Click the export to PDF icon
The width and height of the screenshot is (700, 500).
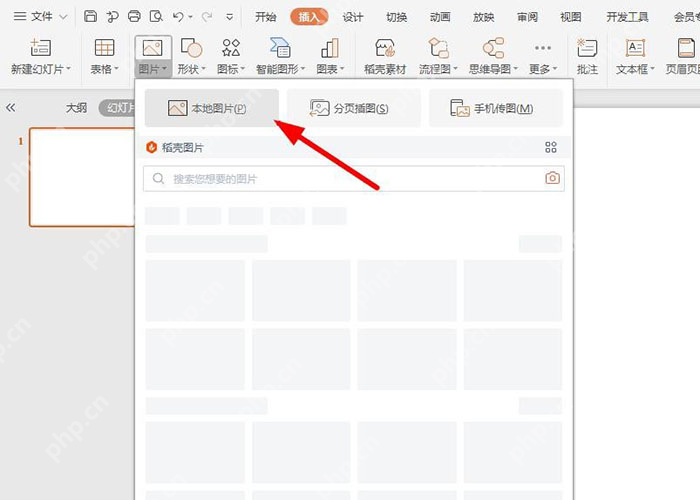click(x=112, y=17)
